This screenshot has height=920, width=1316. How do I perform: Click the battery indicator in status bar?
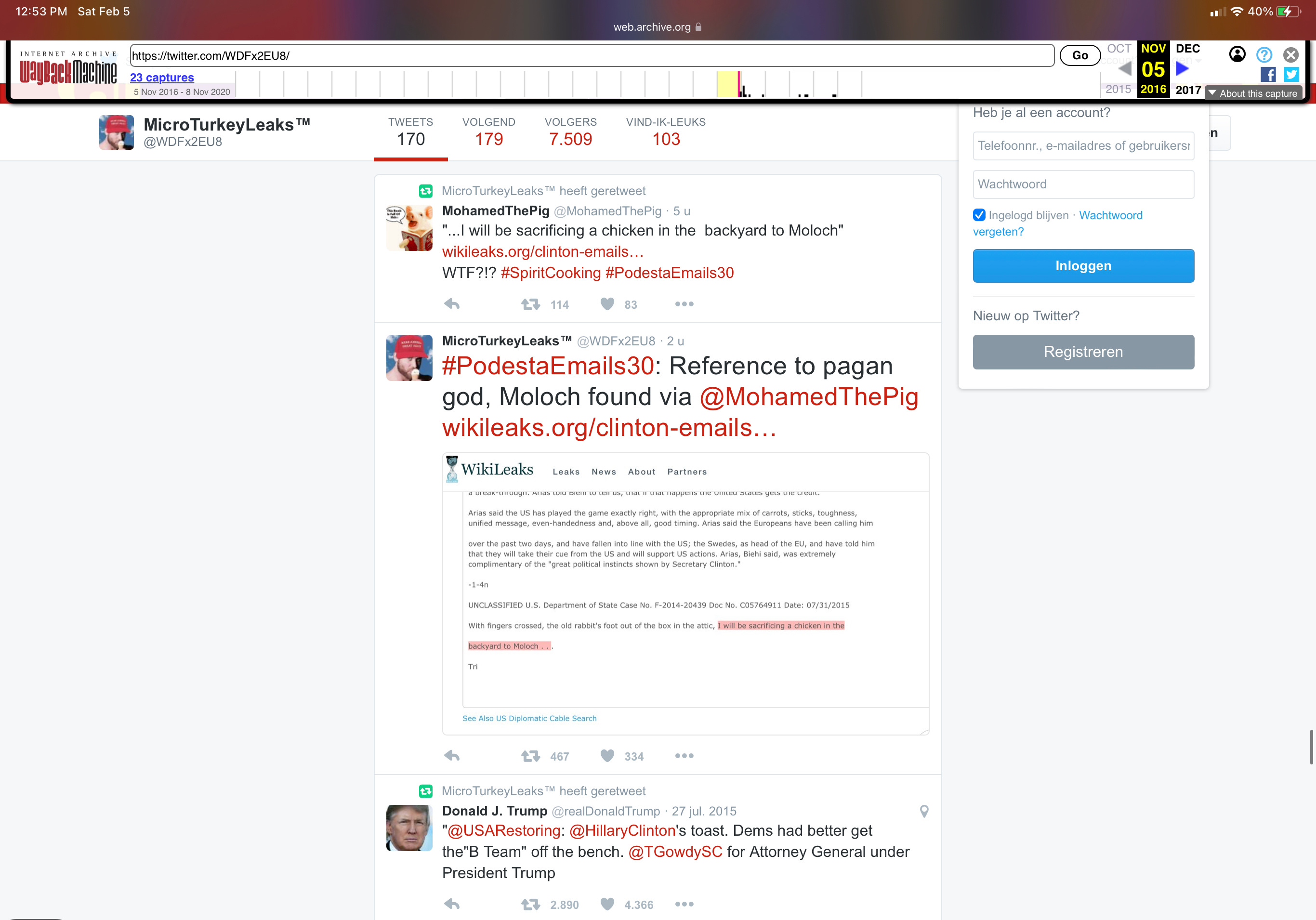pos(1288,12)
